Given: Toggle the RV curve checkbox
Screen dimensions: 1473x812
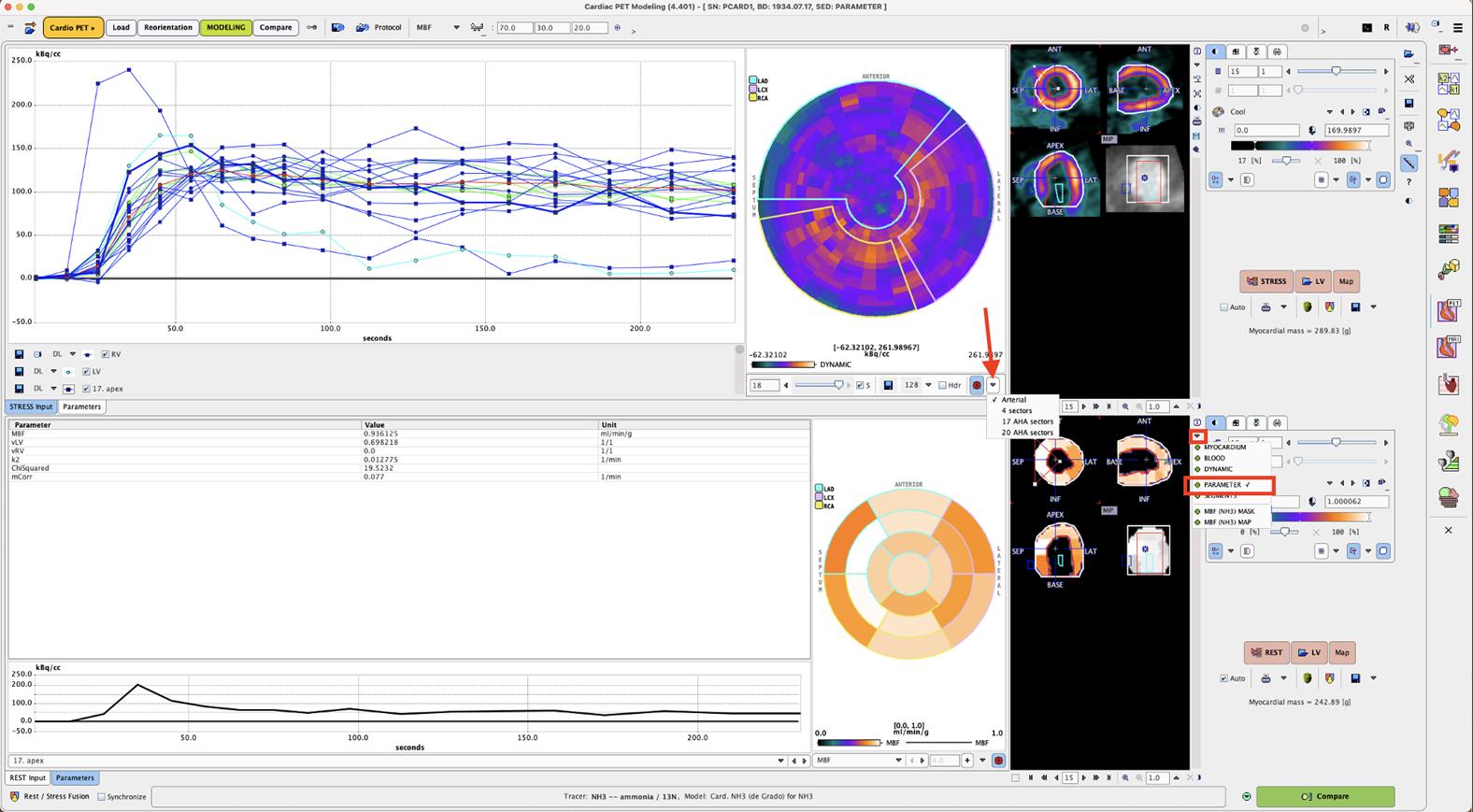Looking at the screenshot, I should [x=106, y=354].
